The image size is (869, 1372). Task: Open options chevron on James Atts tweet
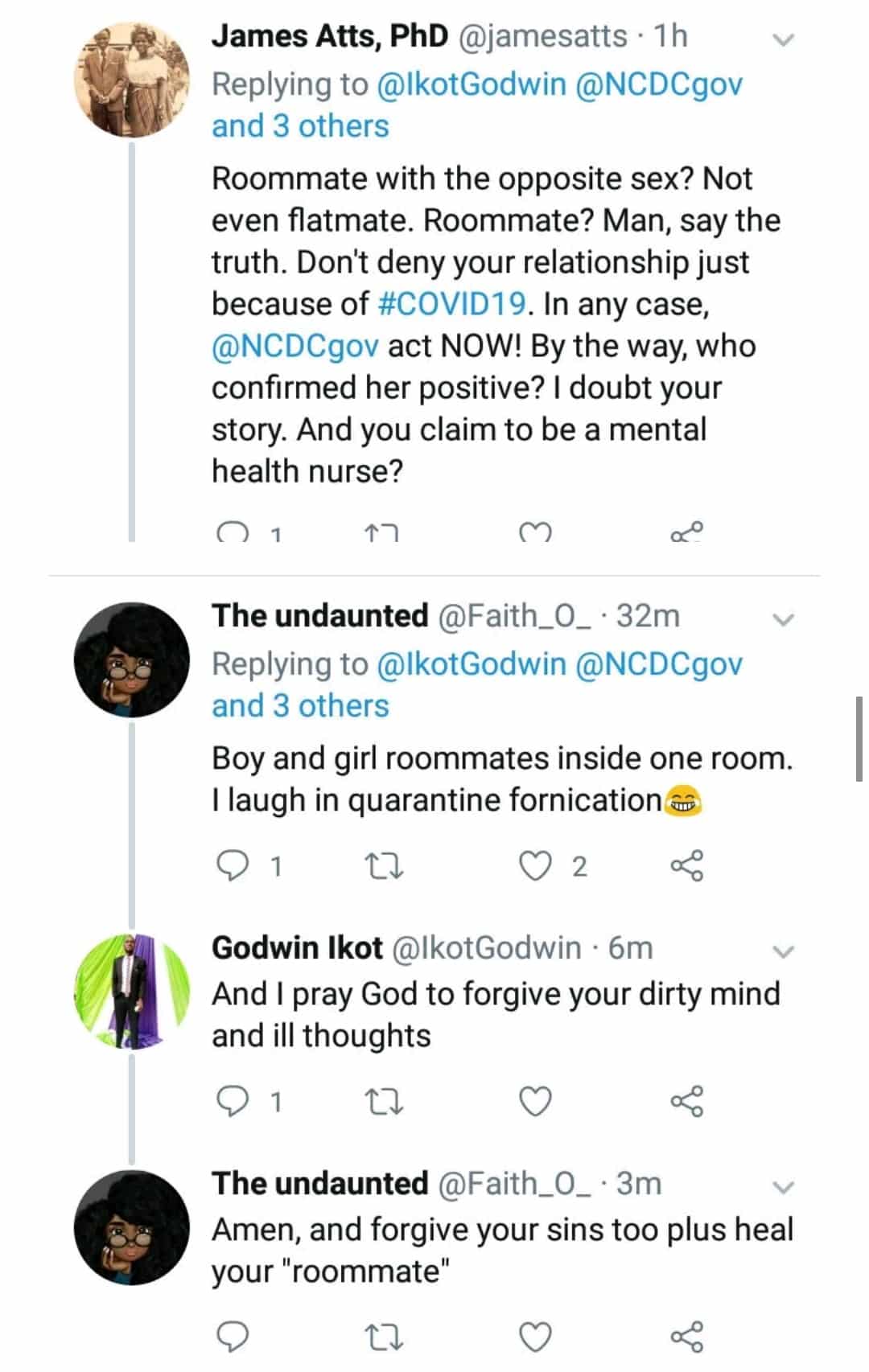point(783,39)
